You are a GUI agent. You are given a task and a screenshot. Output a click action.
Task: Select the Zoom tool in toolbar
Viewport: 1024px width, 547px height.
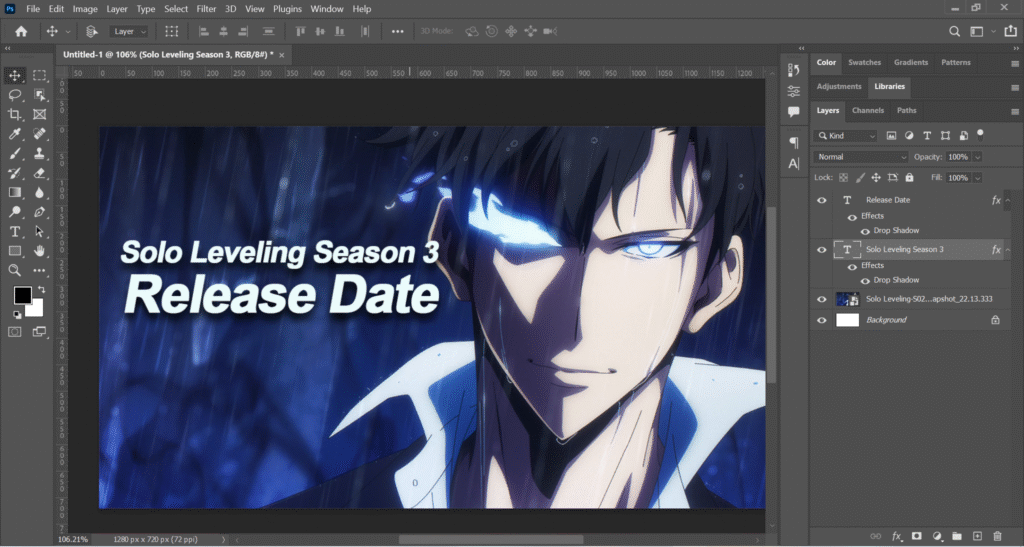click(x=14, y=270)
